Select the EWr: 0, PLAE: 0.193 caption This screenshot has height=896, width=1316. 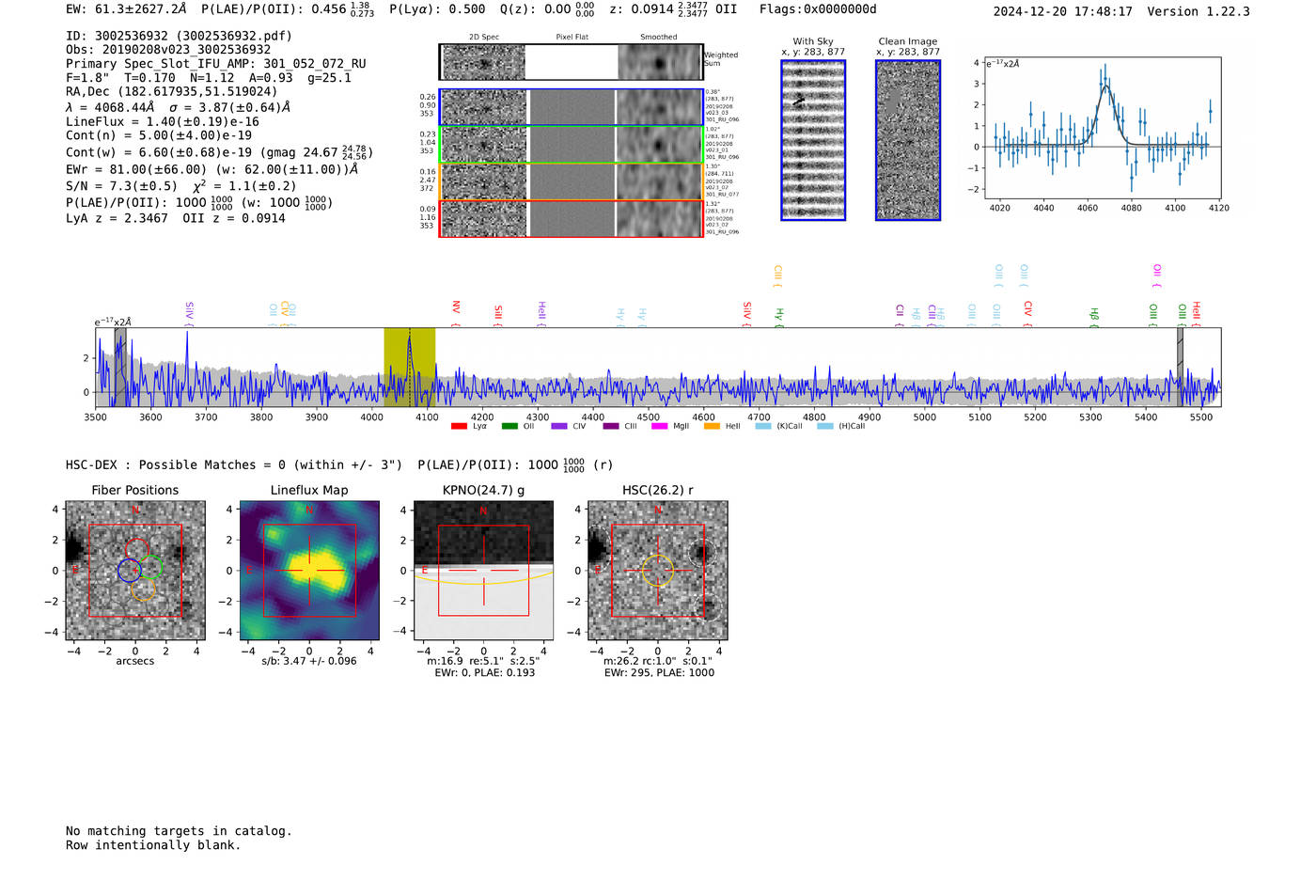[484, 672]
